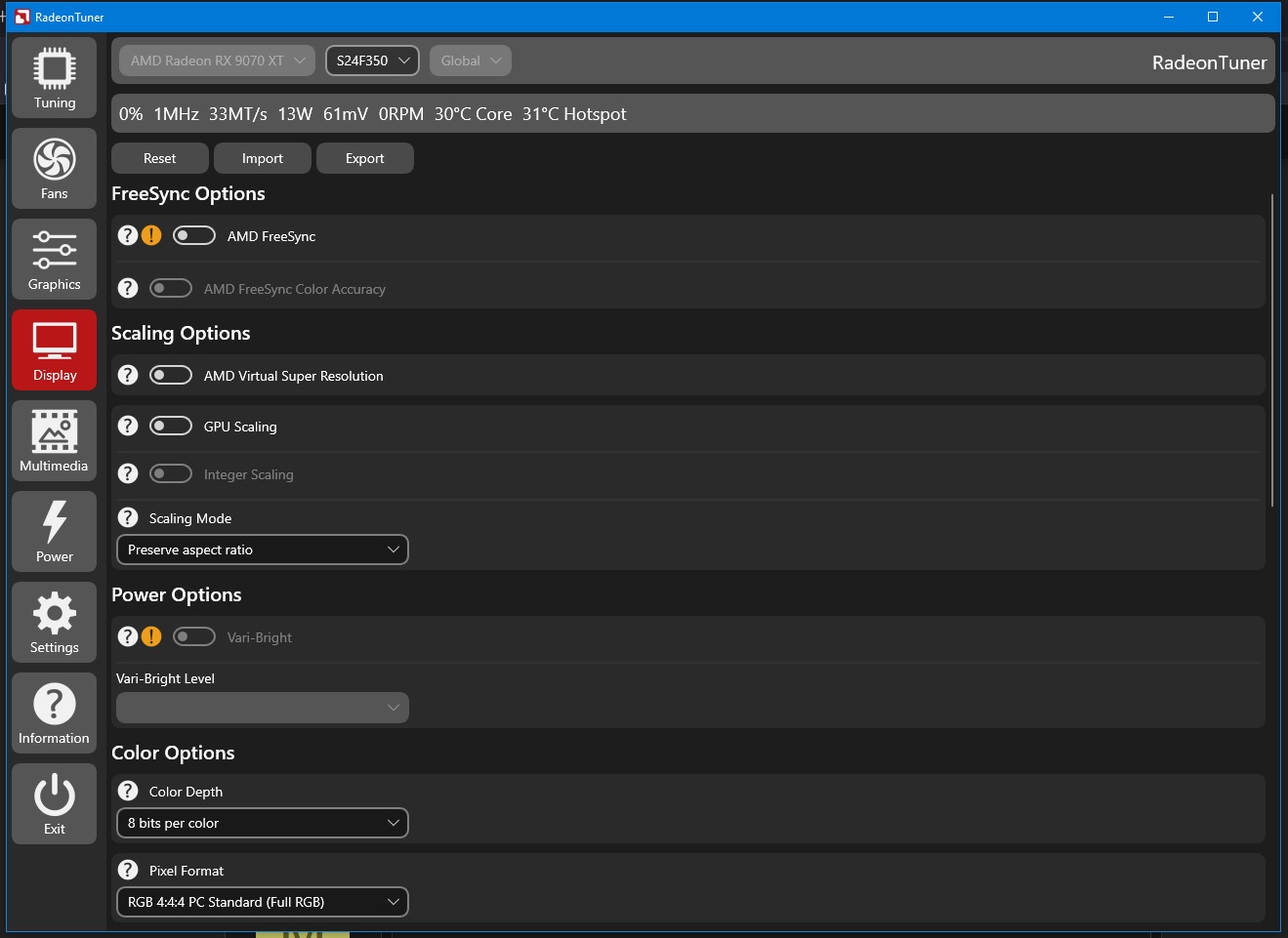This screenshot has height=938, width=1288.
Task: Select the Display monitor section
Action: [x=55, y=349]
